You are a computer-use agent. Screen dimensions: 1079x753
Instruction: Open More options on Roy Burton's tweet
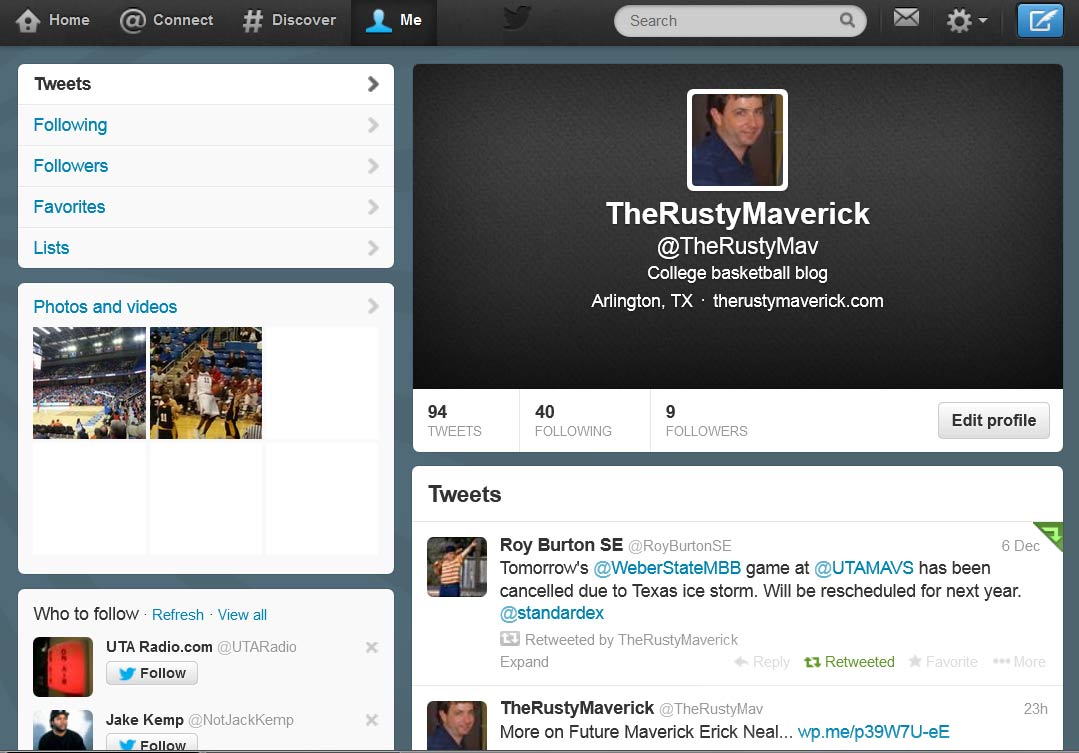pos(1018,662)
